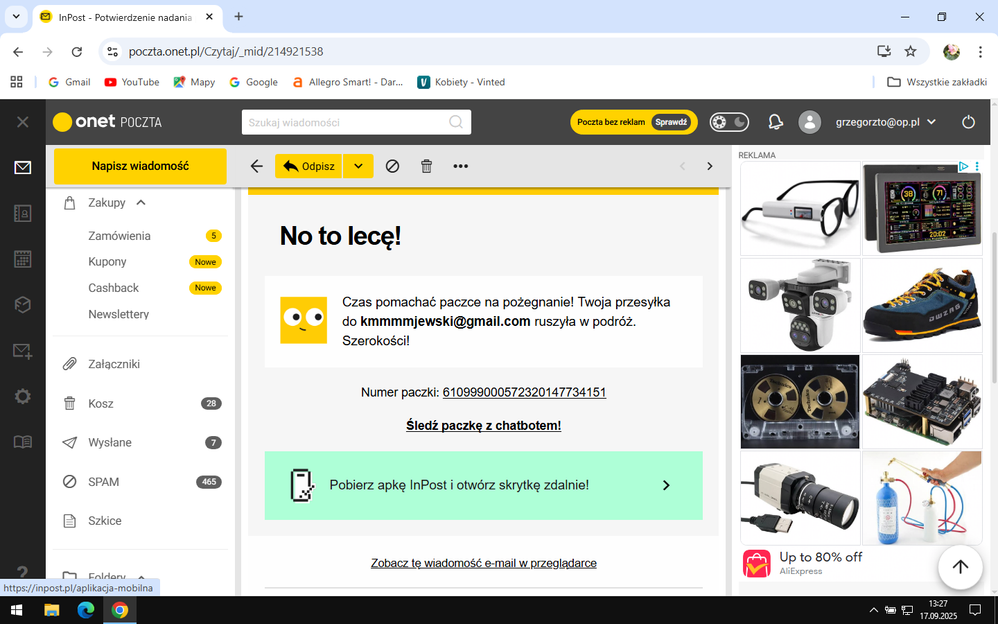The height and width of the screenshot is (624, 998).
Task: Go back to message list arrow
Action: [257, 166]
